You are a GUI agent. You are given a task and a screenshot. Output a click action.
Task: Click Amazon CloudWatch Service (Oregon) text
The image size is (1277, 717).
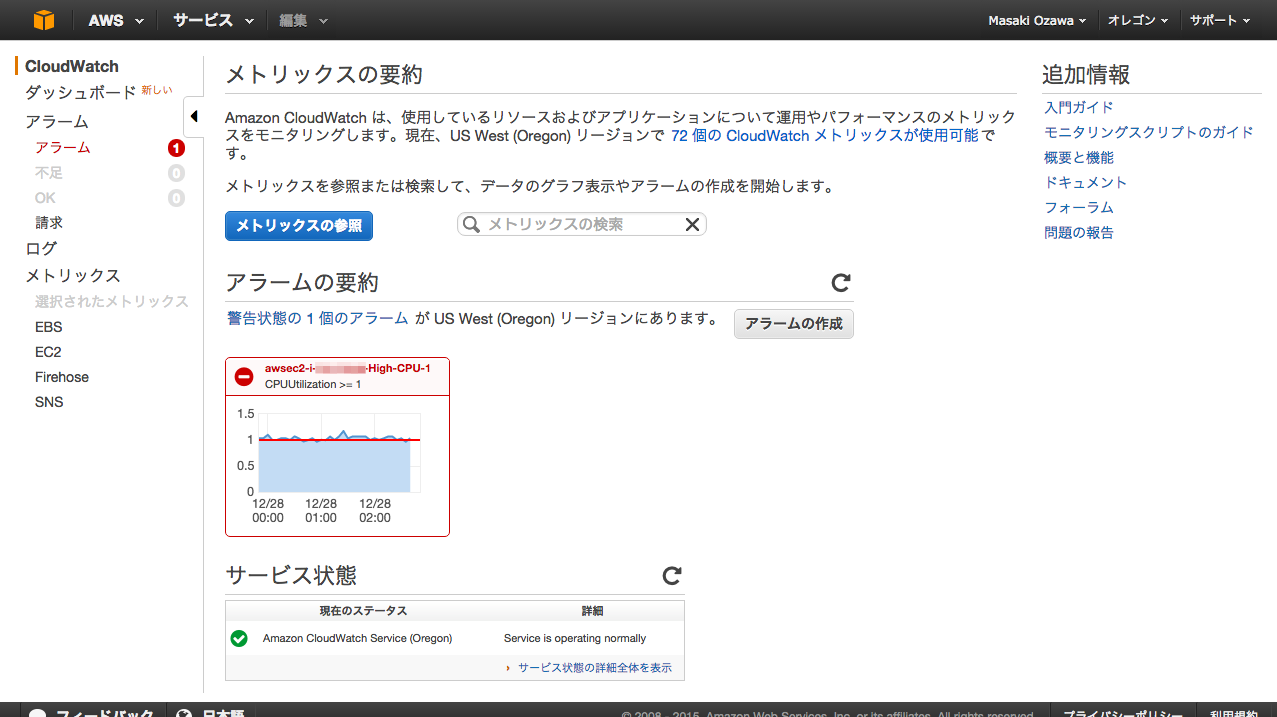tap(357, 638)
